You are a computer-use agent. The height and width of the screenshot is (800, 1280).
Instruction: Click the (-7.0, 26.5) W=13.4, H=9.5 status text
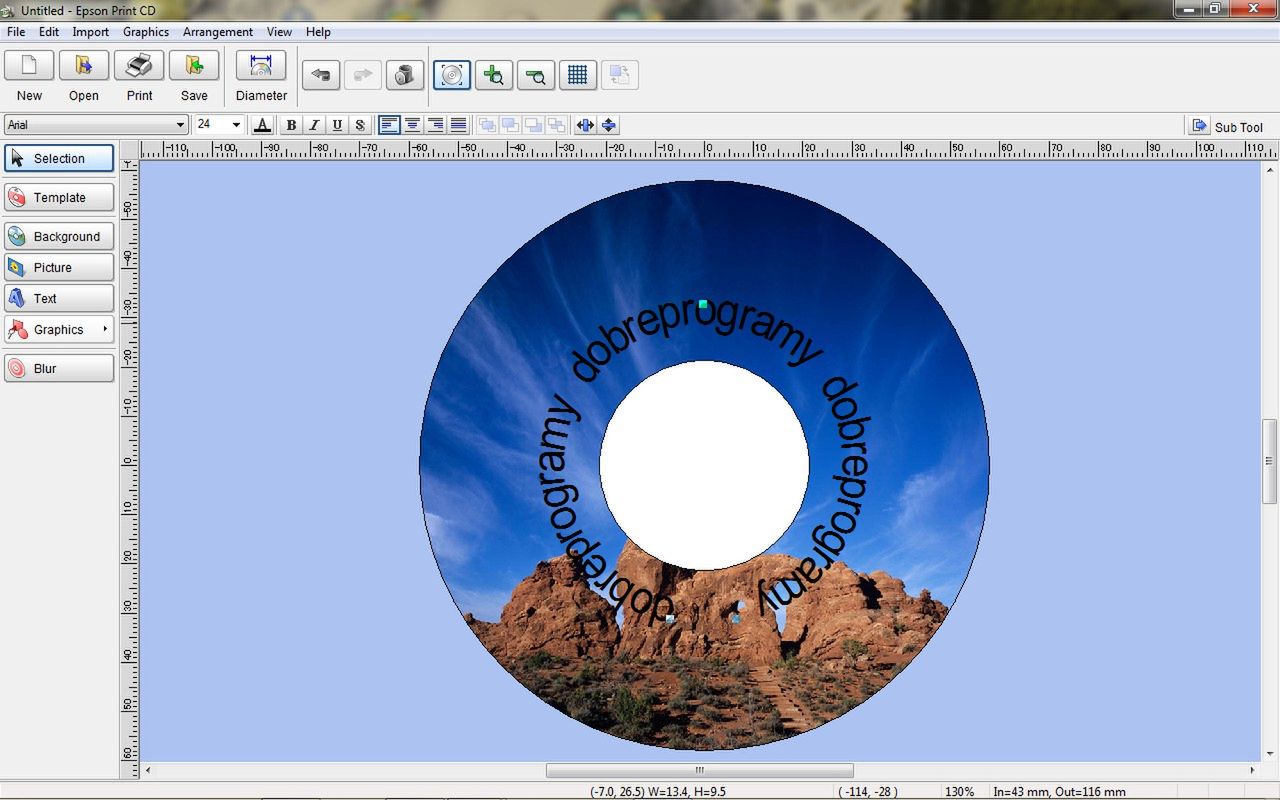coord(658,791)
